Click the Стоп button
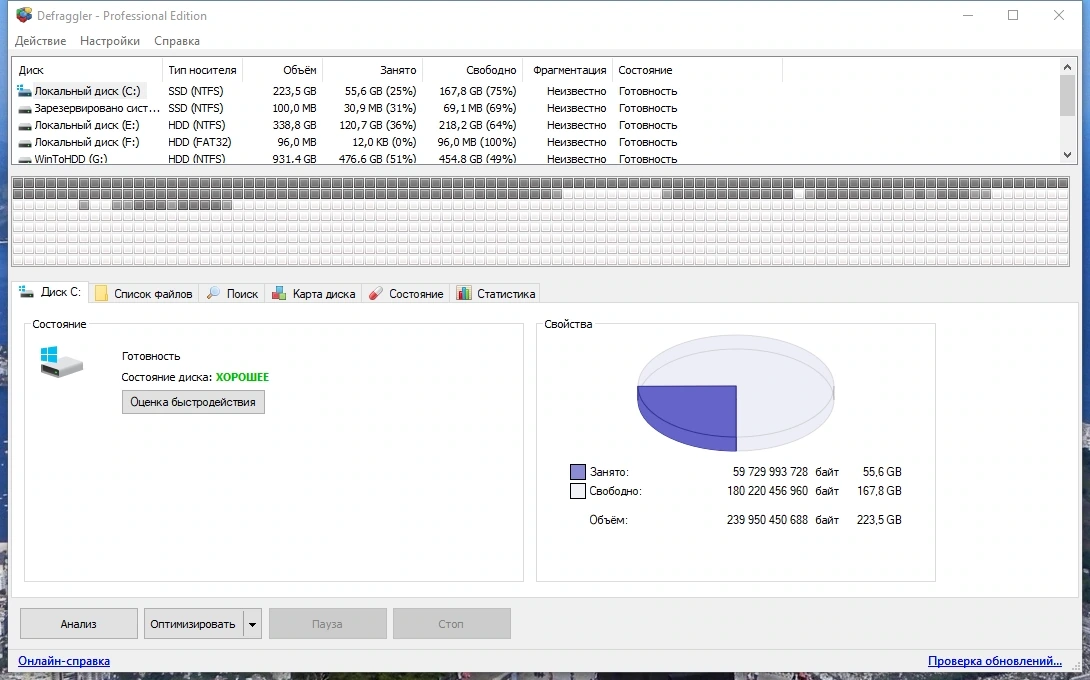Image resolution: width=1090 pixels, height=680 pixels. click(451, 624)
